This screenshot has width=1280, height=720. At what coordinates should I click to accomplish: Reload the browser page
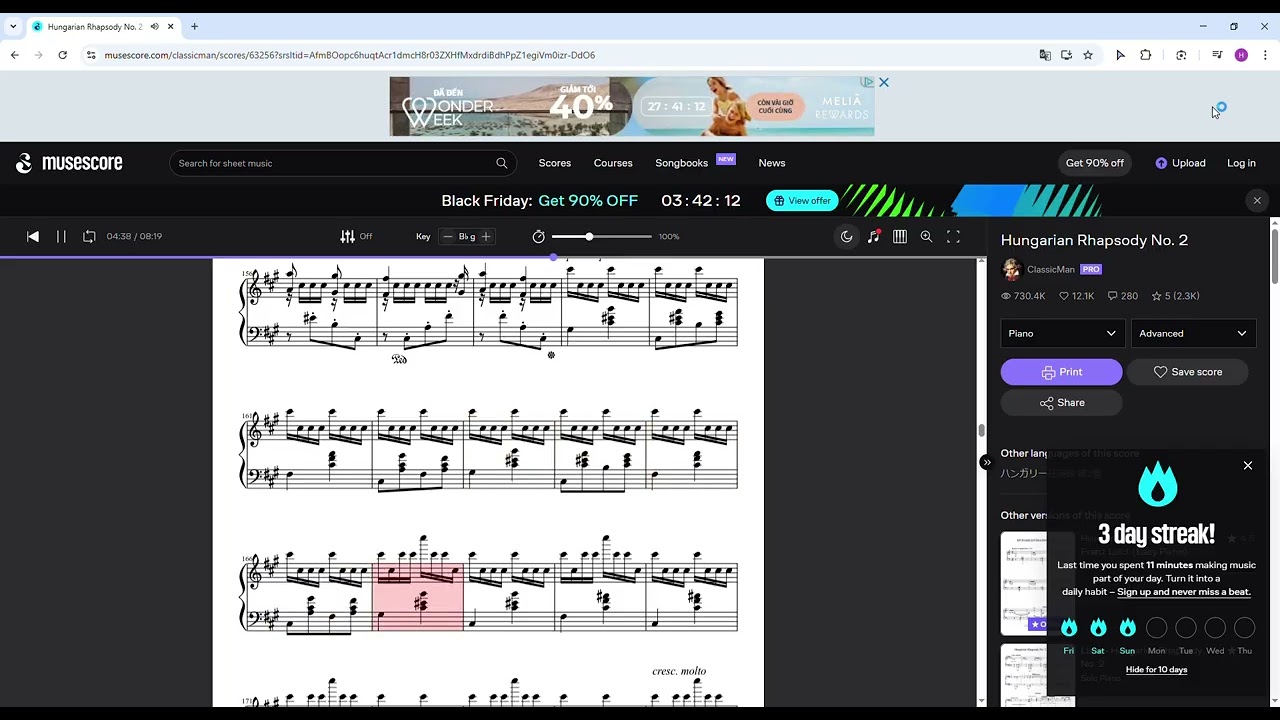(62, 55)
